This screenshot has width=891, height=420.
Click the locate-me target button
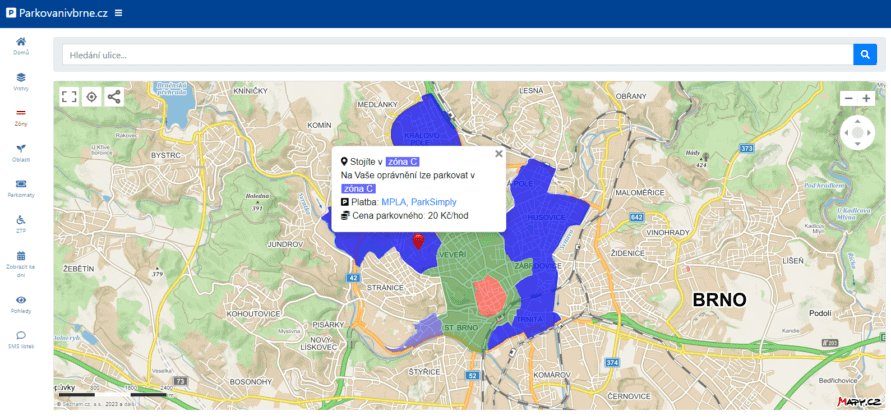(x=91, y=97)
